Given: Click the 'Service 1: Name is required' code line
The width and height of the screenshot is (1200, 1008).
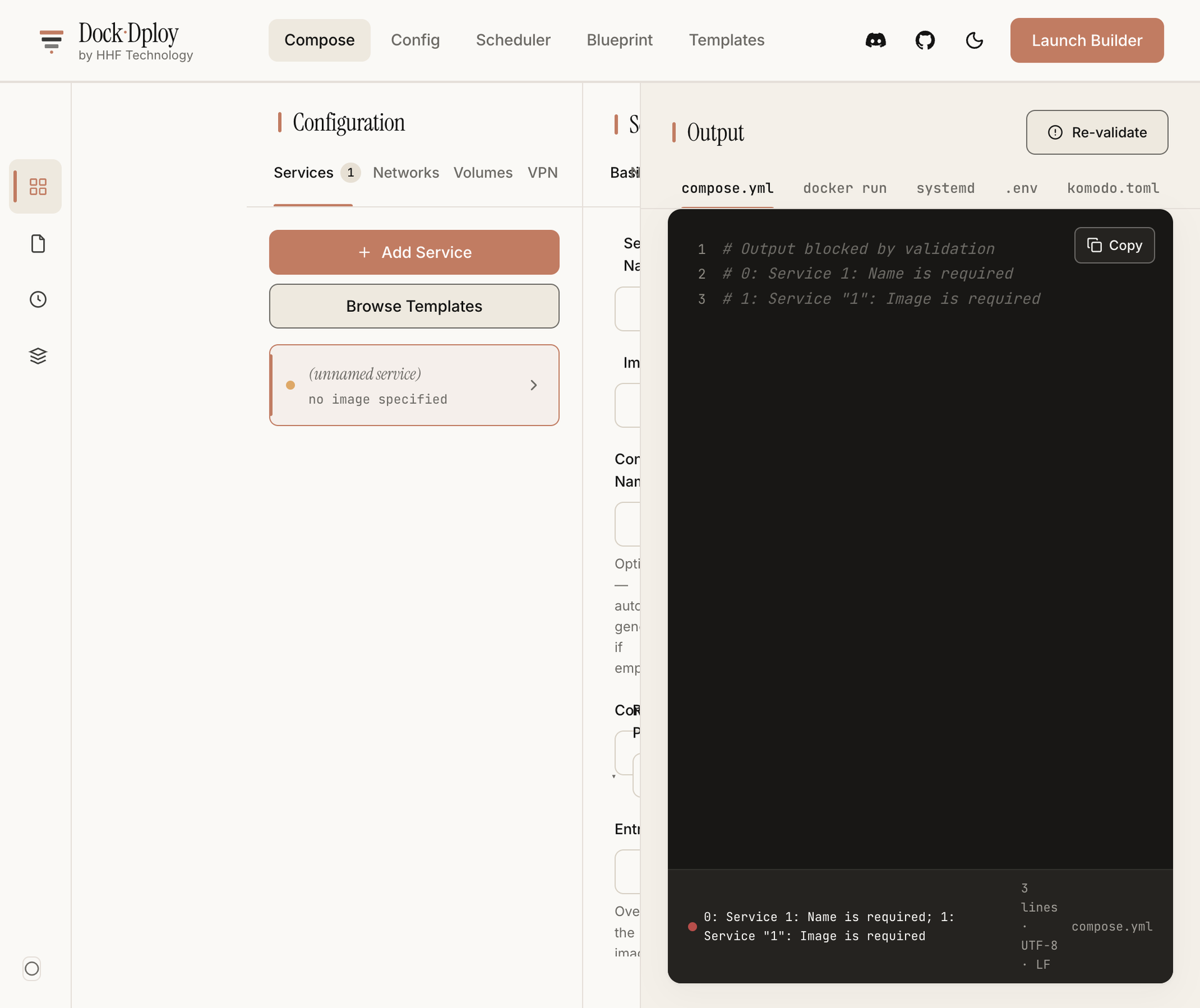Looking at the screenshot, I should tap(867, 274).
